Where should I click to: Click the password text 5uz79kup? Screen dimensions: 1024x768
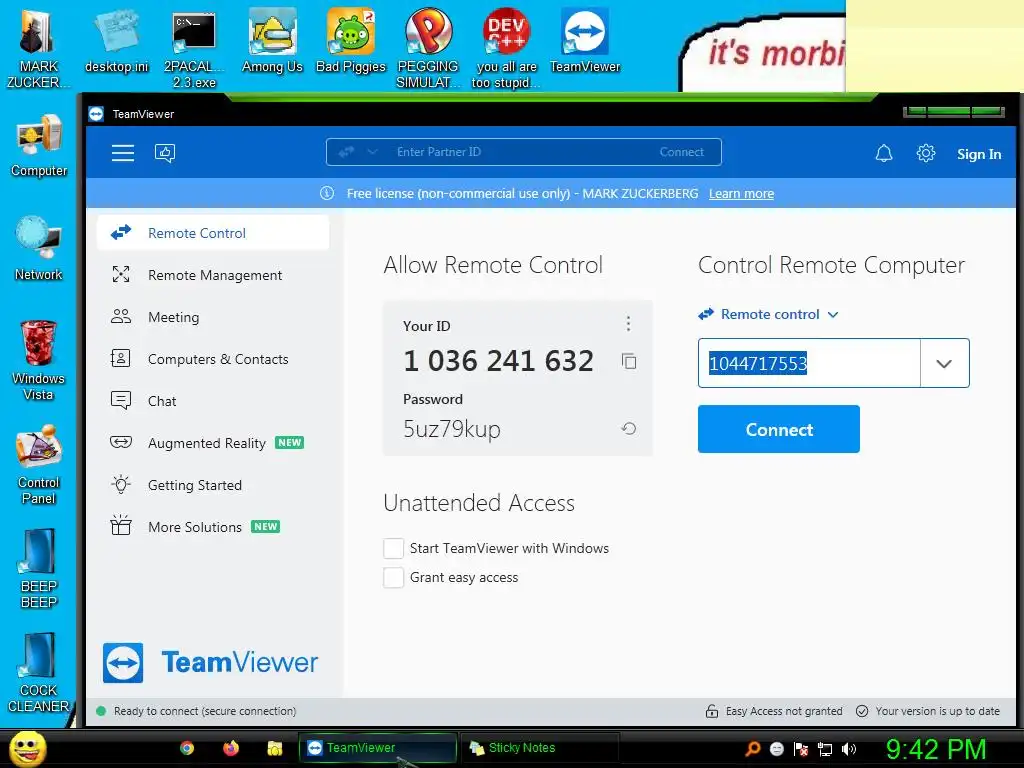coord(452,429)
